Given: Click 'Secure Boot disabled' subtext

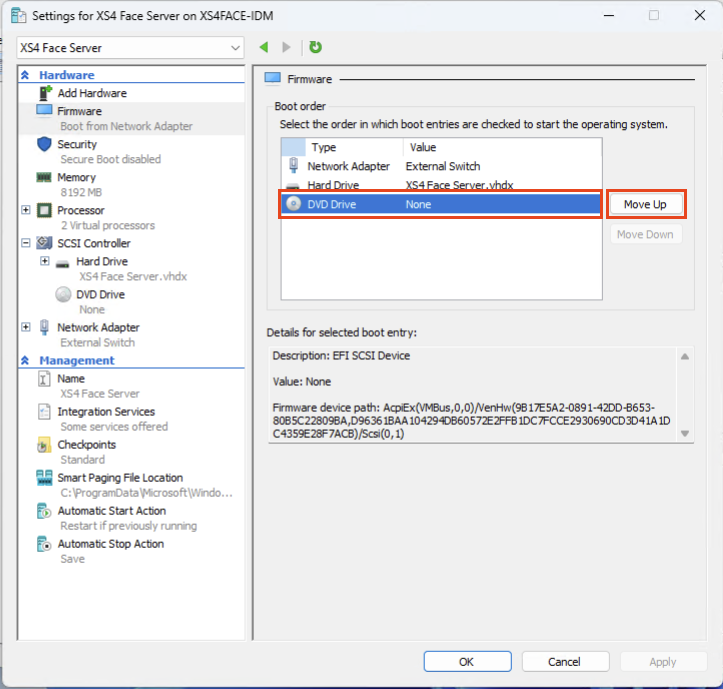Looking at the screenshot, I should 111,159.
